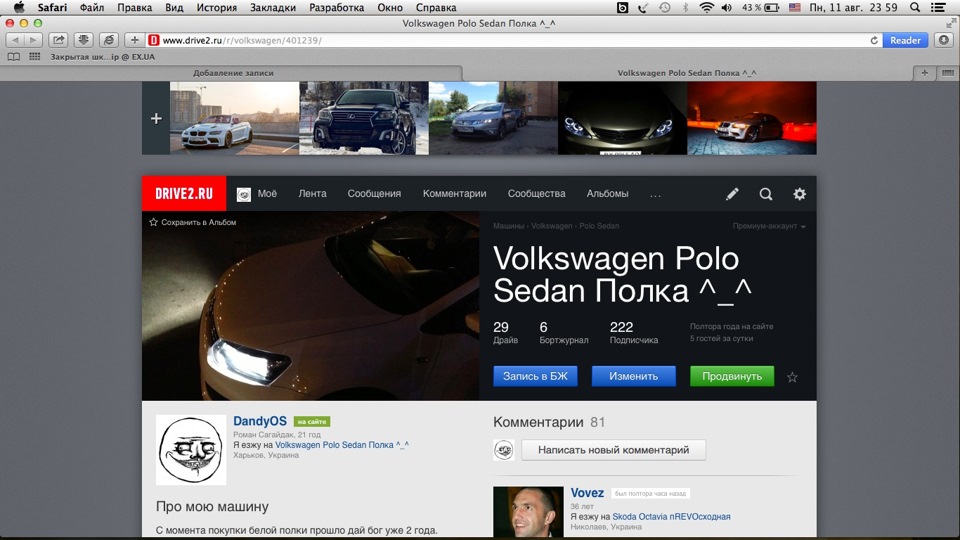Open the Закладки menu

click(273, 7)
